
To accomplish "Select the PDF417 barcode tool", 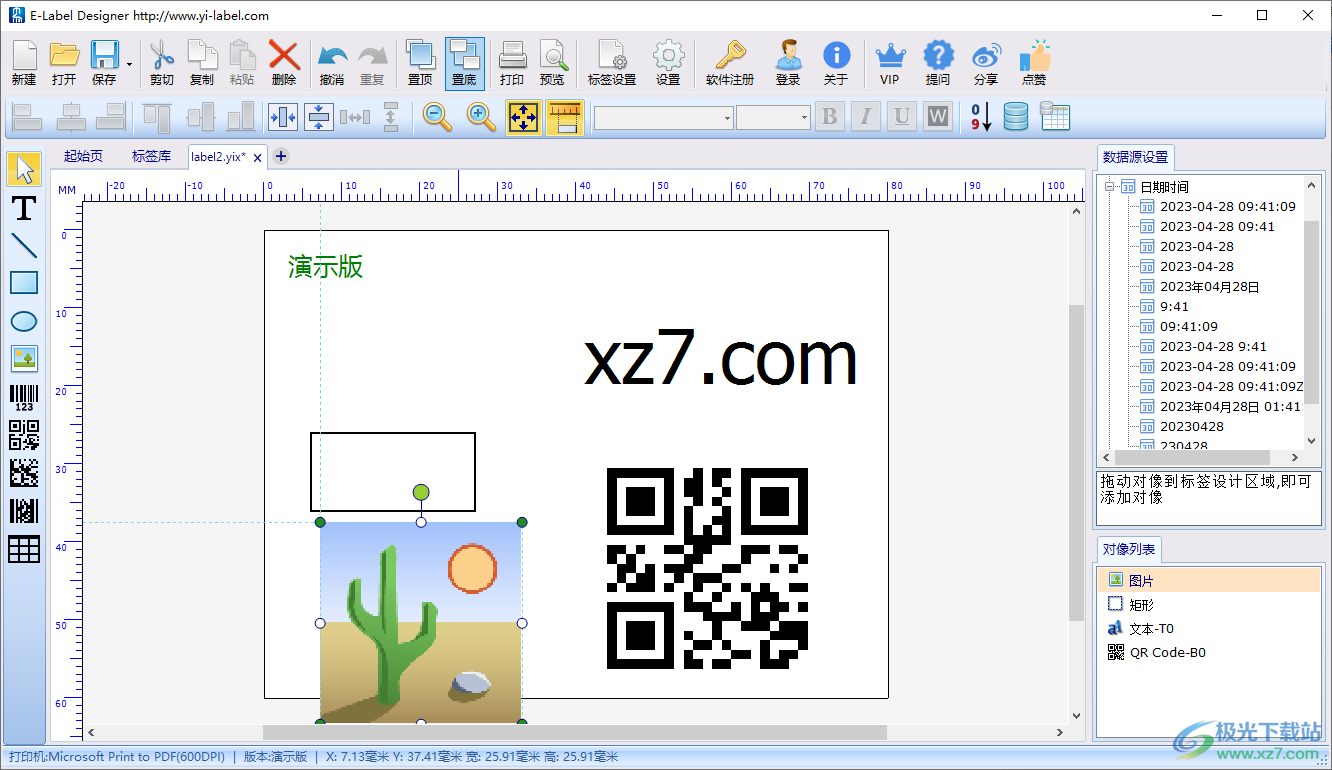I will [24, 511].
